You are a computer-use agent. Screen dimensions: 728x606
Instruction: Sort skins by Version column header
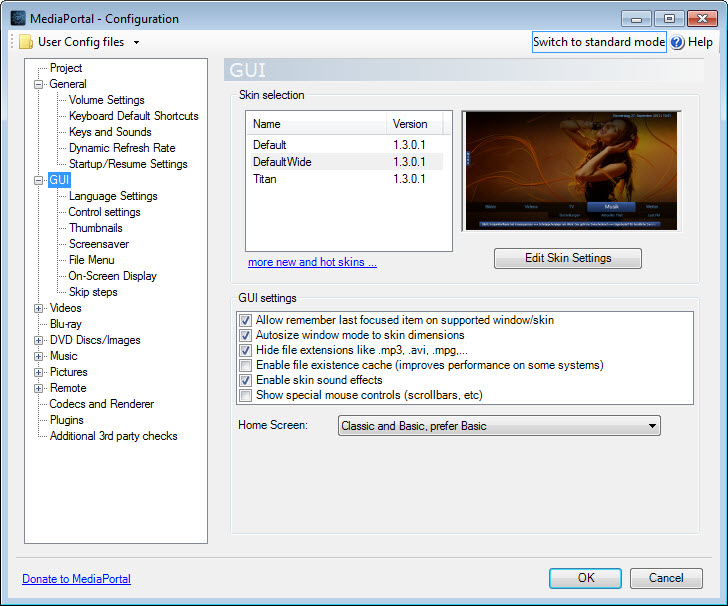pos(415,124)
